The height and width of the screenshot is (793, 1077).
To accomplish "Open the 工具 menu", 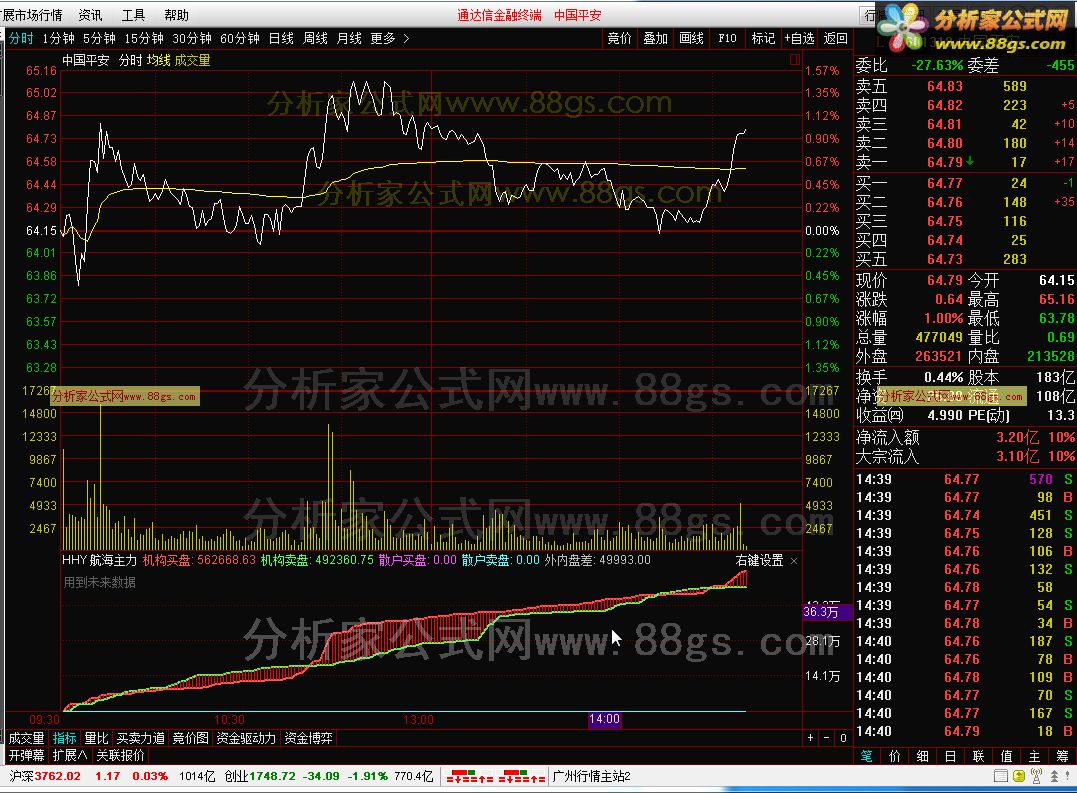I will [133, 15].
